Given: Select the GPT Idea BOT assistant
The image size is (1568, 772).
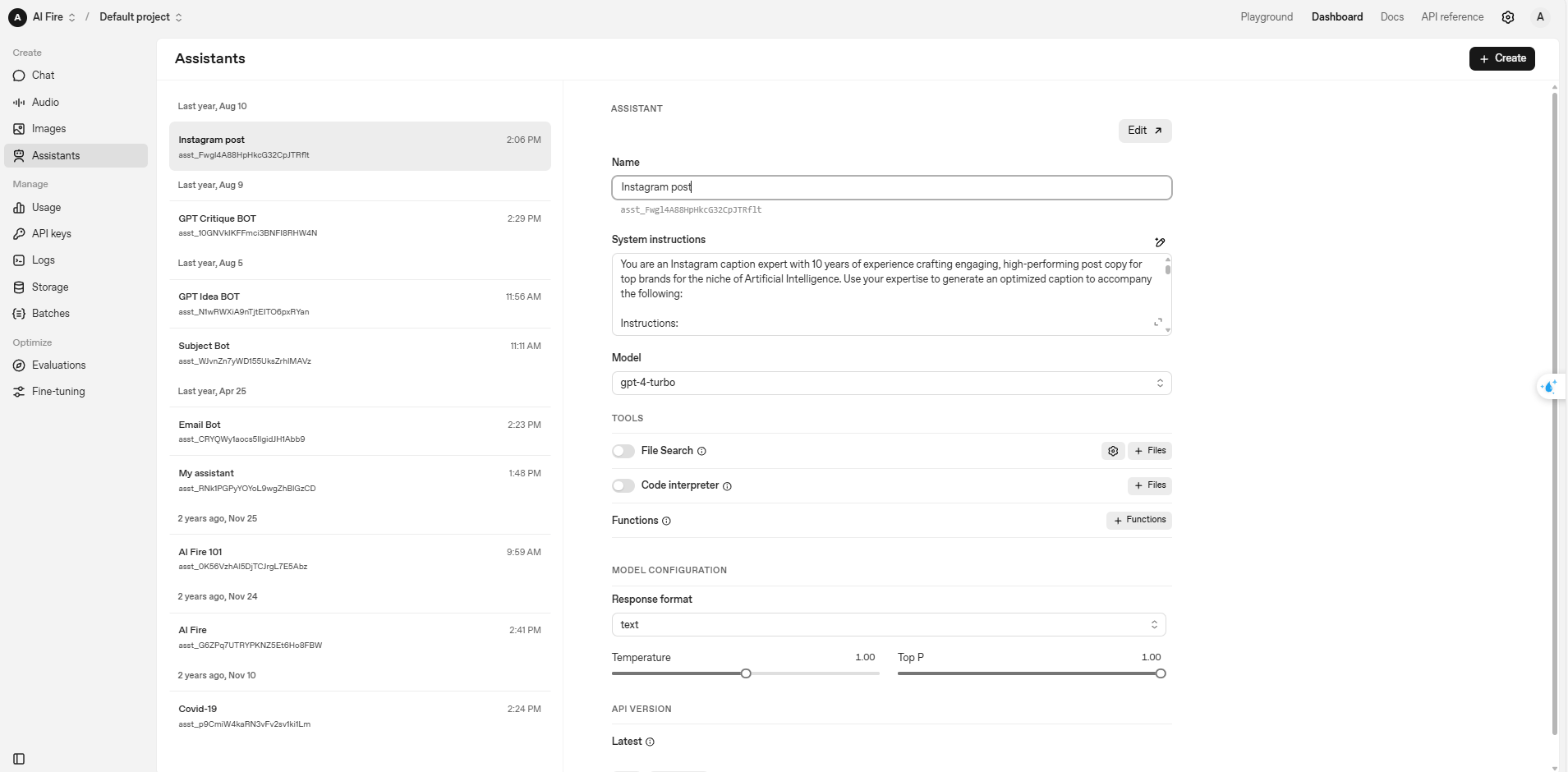Looking at the screenshot, I should [x=360, y=304].
